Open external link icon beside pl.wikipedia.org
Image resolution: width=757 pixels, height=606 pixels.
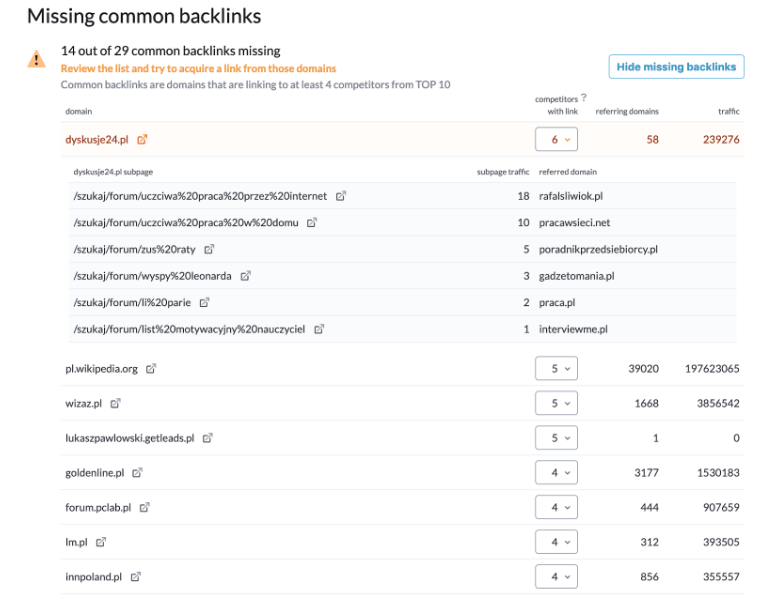tap(152, 369)
